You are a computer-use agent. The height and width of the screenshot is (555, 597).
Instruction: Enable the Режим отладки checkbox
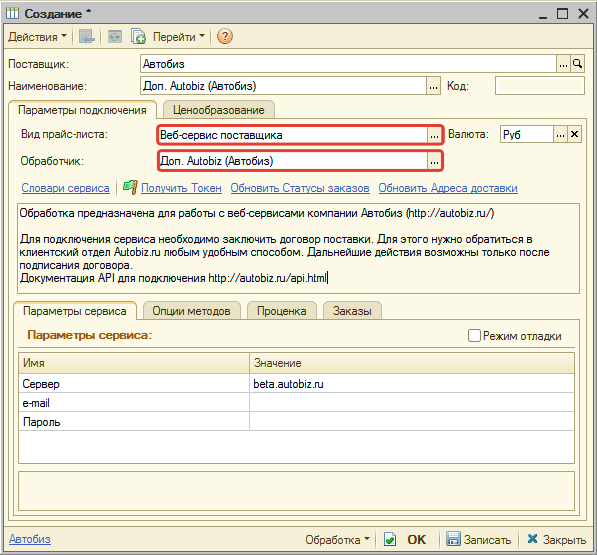(474, 336)
